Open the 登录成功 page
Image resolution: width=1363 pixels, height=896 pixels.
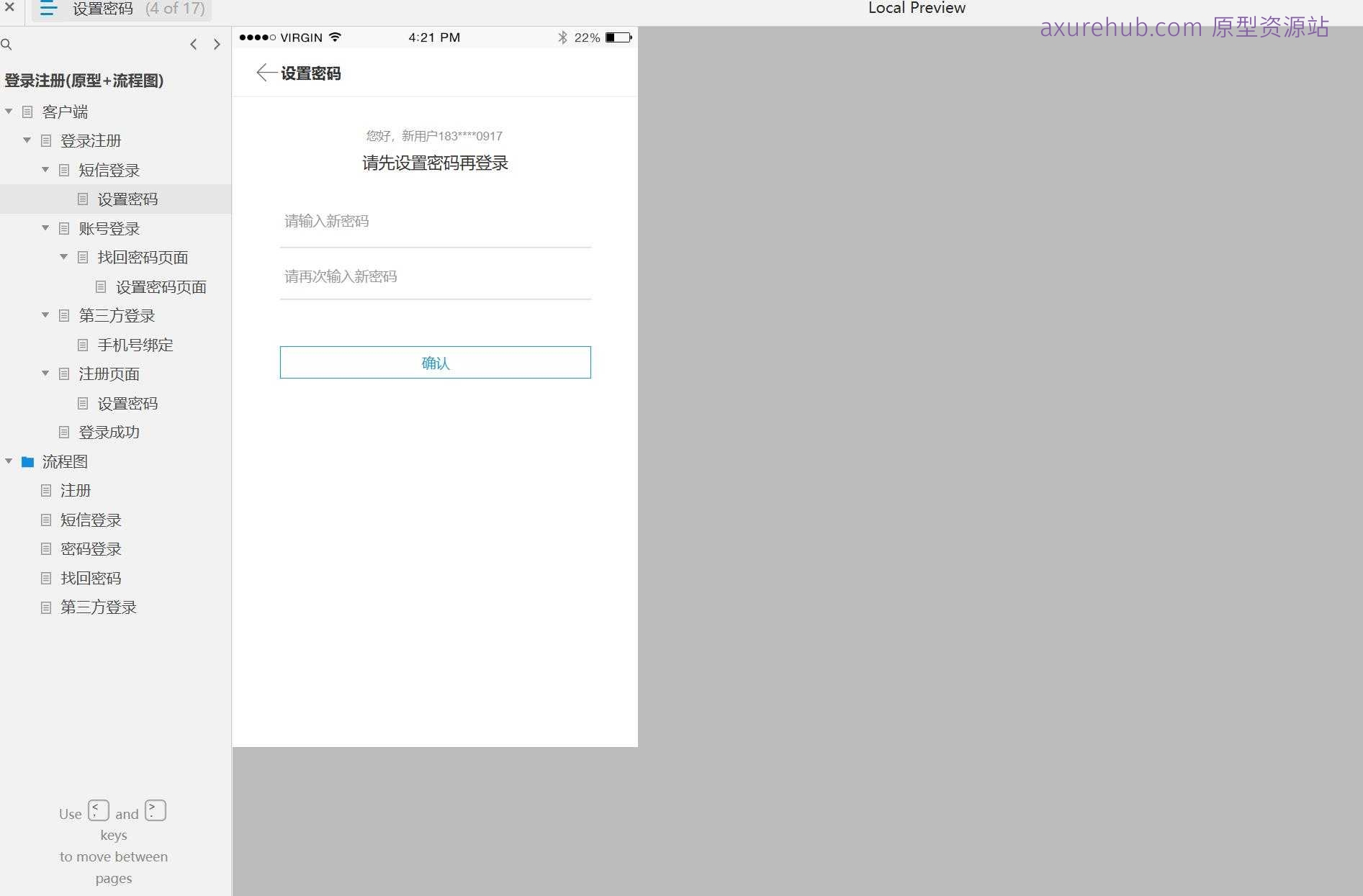click(x=109, y=432)
